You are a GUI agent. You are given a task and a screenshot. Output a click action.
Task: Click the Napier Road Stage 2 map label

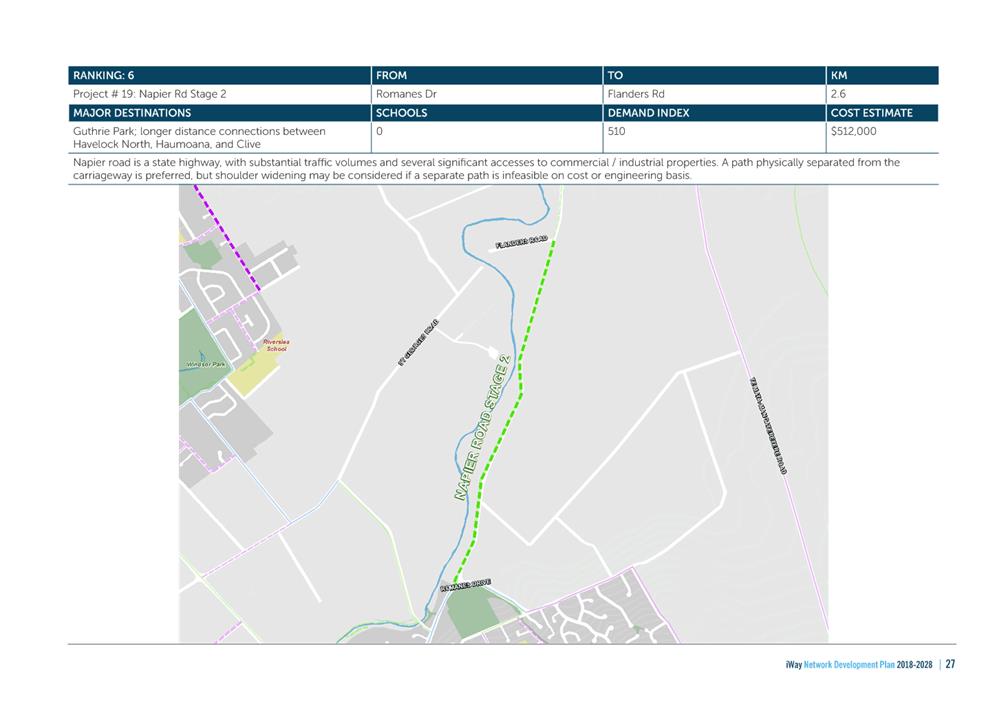tap(482, 427)
